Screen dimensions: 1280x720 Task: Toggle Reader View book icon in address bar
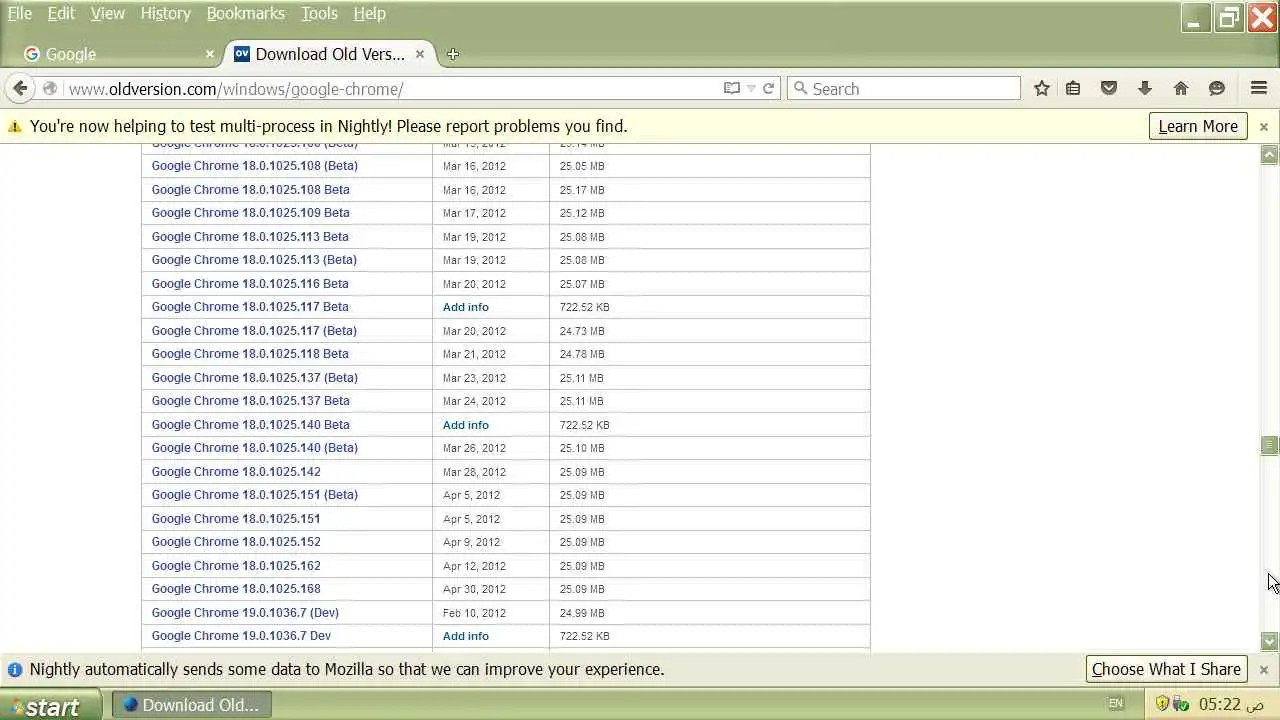pyautogui.click(x=732, y=88)
